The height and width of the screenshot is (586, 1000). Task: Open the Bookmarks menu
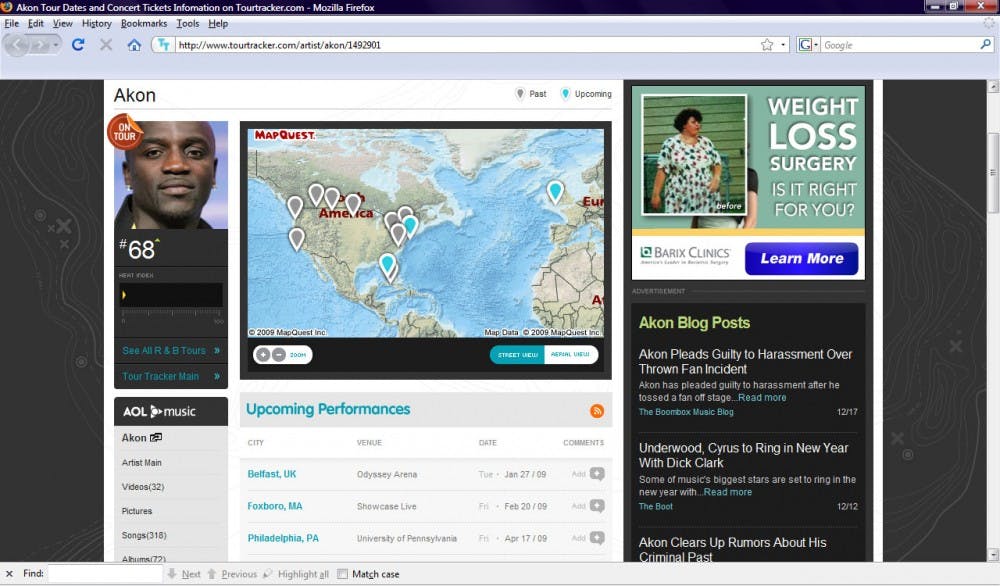(144, 23)
